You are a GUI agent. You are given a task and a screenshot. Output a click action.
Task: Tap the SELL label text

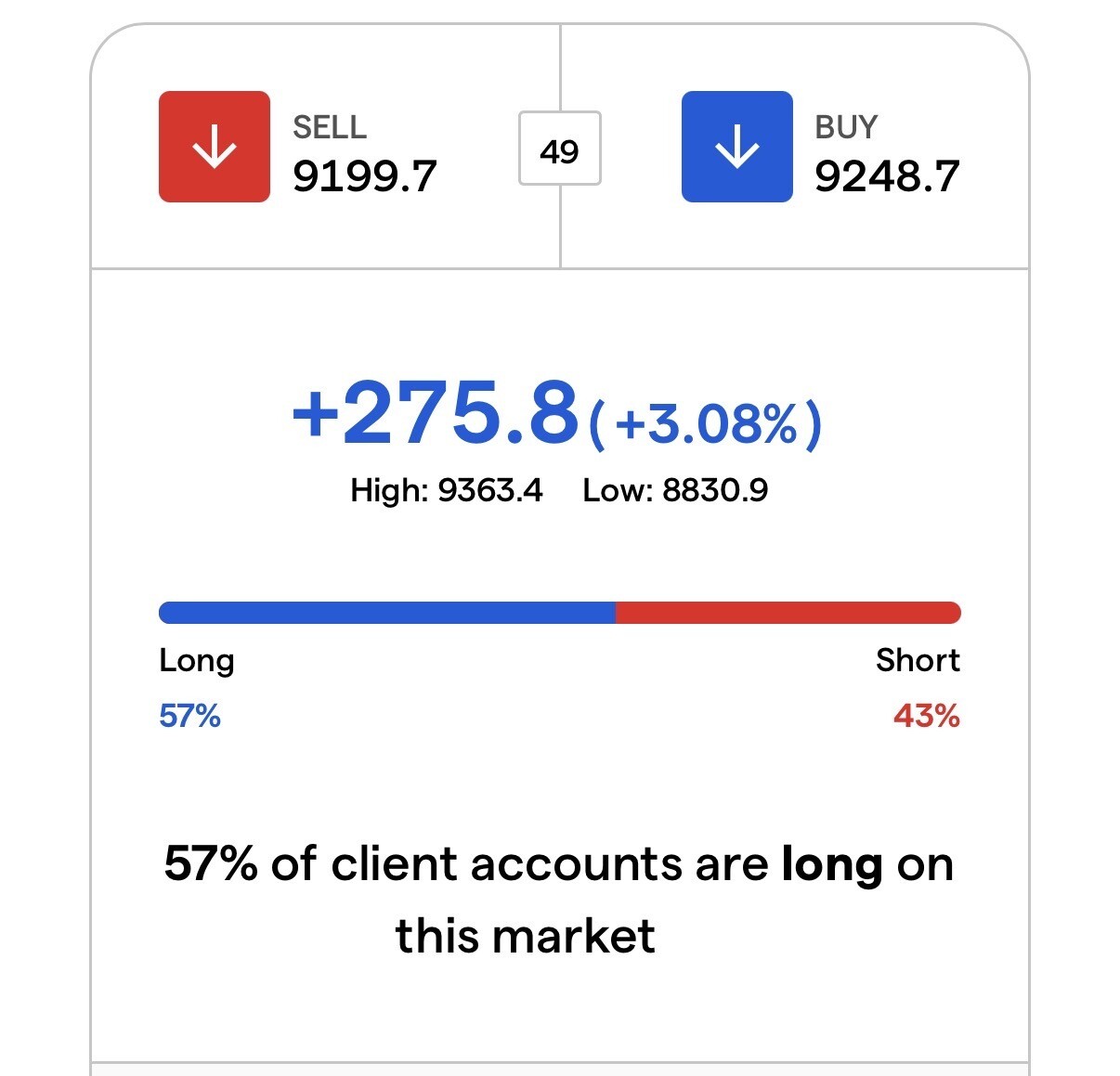tap(330, 127)
